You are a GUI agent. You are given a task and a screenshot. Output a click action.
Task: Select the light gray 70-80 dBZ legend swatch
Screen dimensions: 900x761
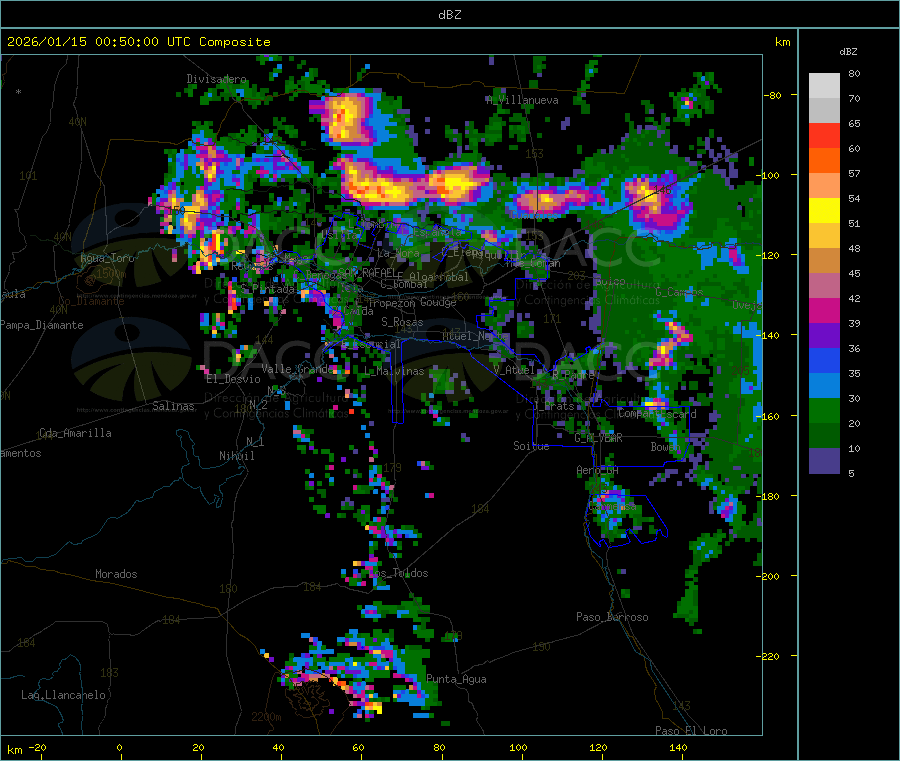pyautogui.click(x=824, y=86)
